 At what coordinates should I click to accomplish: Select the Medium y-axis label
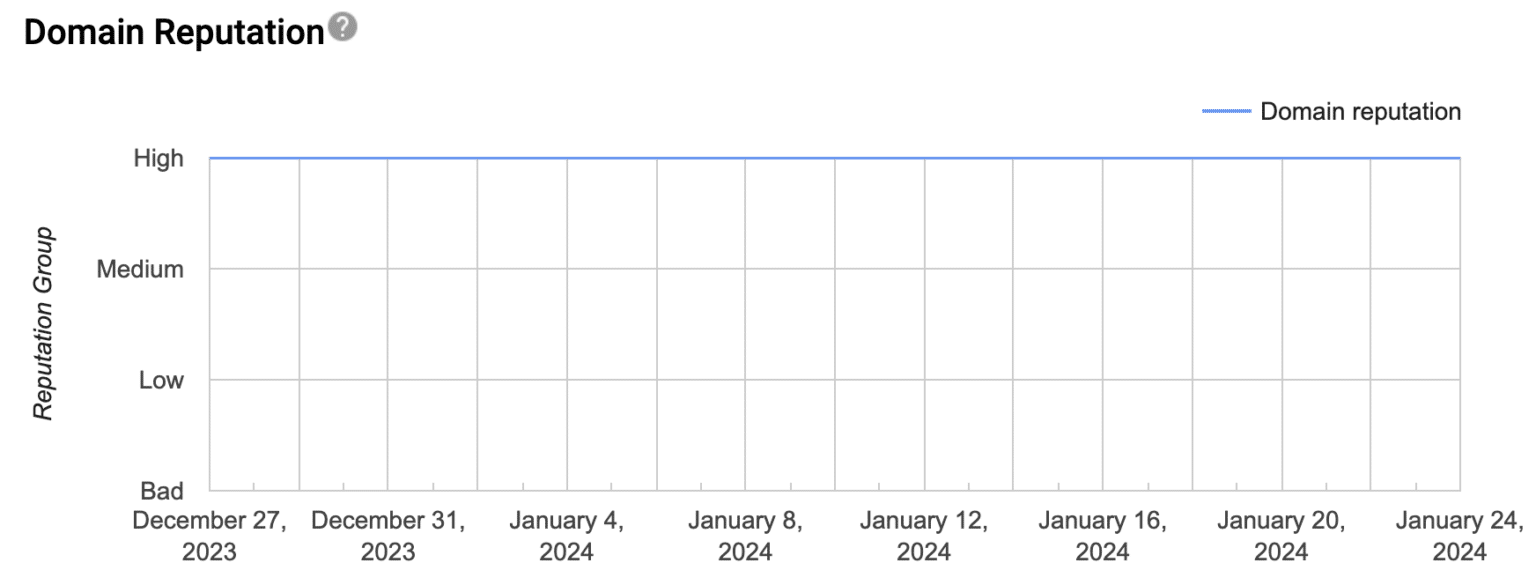(140, 269)
